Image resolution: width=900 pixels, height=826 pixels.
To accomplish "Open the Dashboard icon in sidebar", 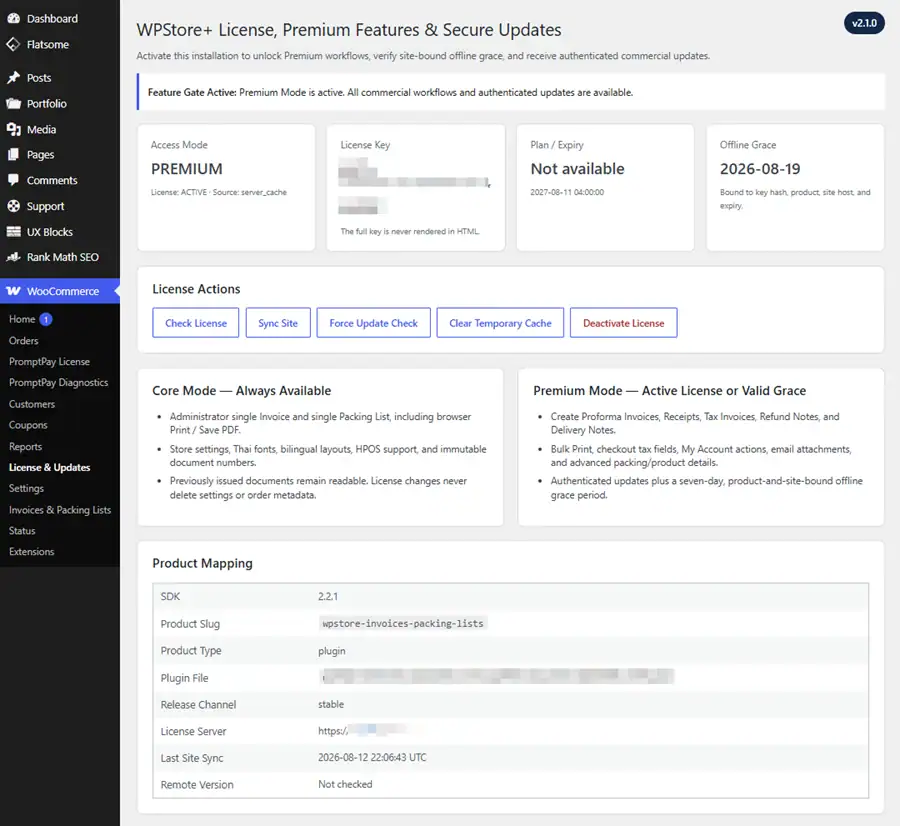I will click(x=13, y=18).
